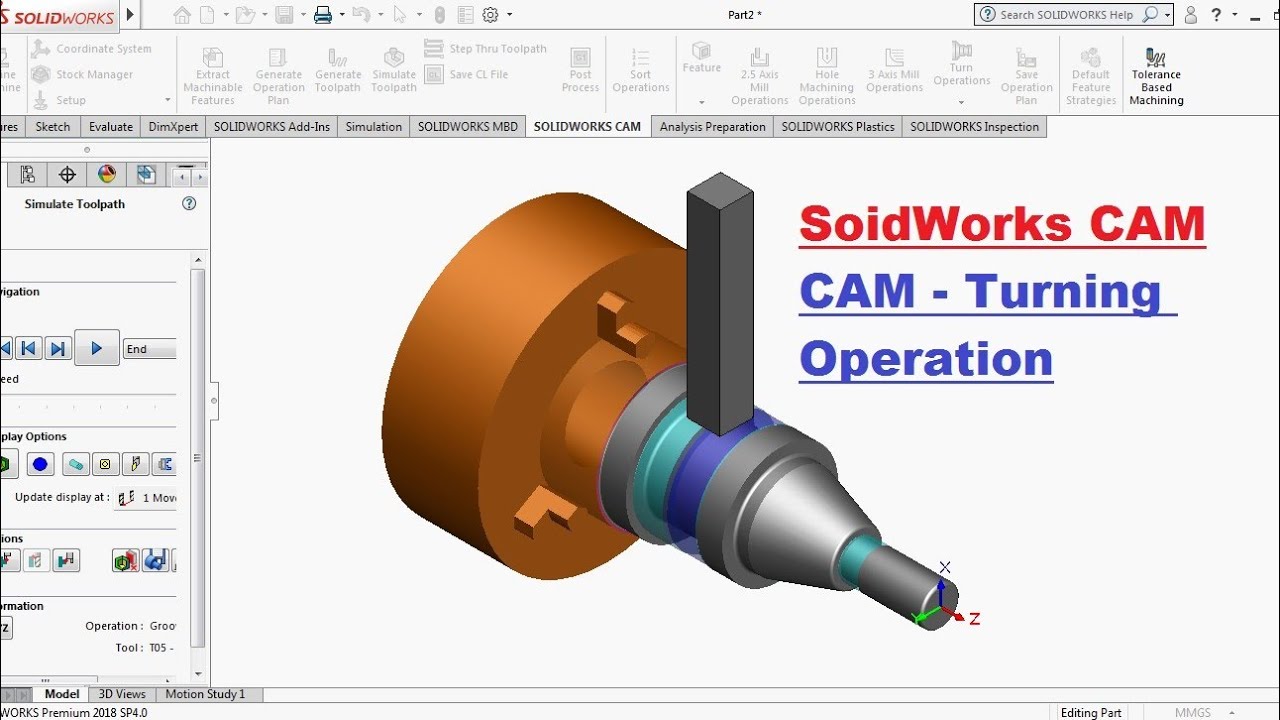
Task: Open the SOLIDWORKS Plastics tab
Action: pyautogui.click(x=838, y=127)
